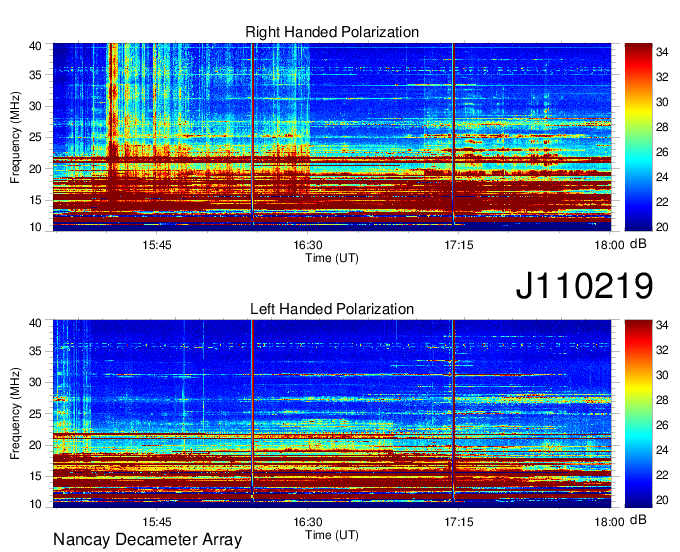Select the J110219 observation label
This screenshot has height=552, width=680.
point(584,285)
